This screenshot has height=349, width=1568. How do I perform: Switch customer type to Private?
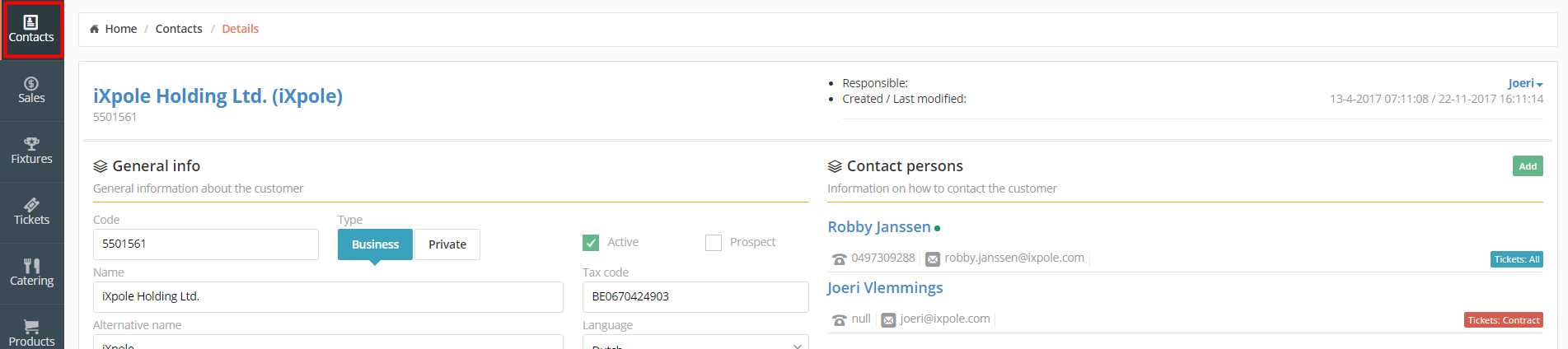pyautogui.click(x=447, y=244)
